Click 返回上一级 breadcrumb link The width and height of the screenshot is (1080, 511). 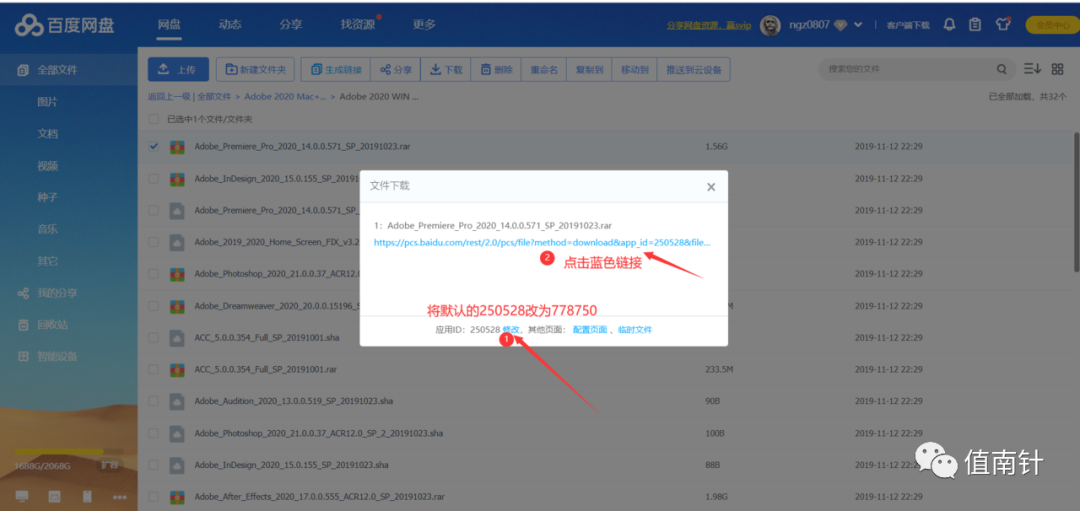pyautogui.click(x=169, y=96)
